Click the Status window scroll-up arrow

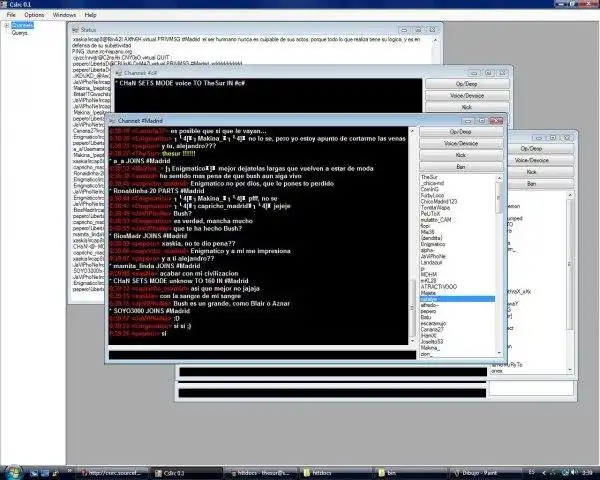pyautogui.click(x=435, y=40)
